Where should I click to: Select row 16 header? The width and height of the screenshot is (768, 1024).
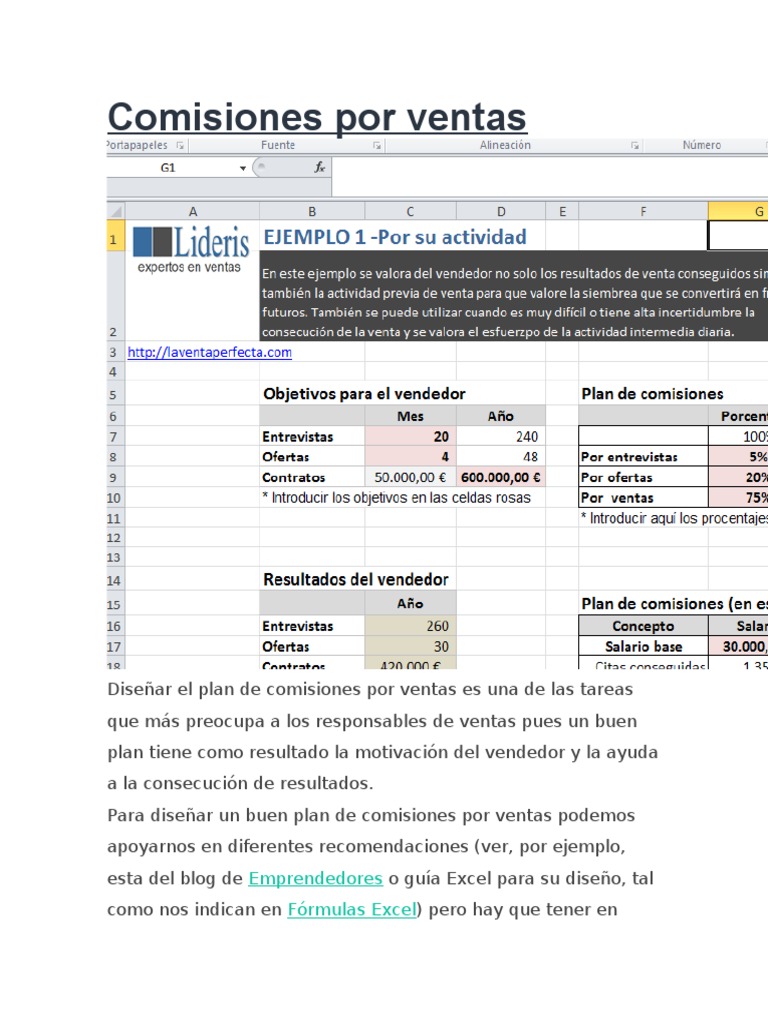pyautogui.click(x=116, y=626)
